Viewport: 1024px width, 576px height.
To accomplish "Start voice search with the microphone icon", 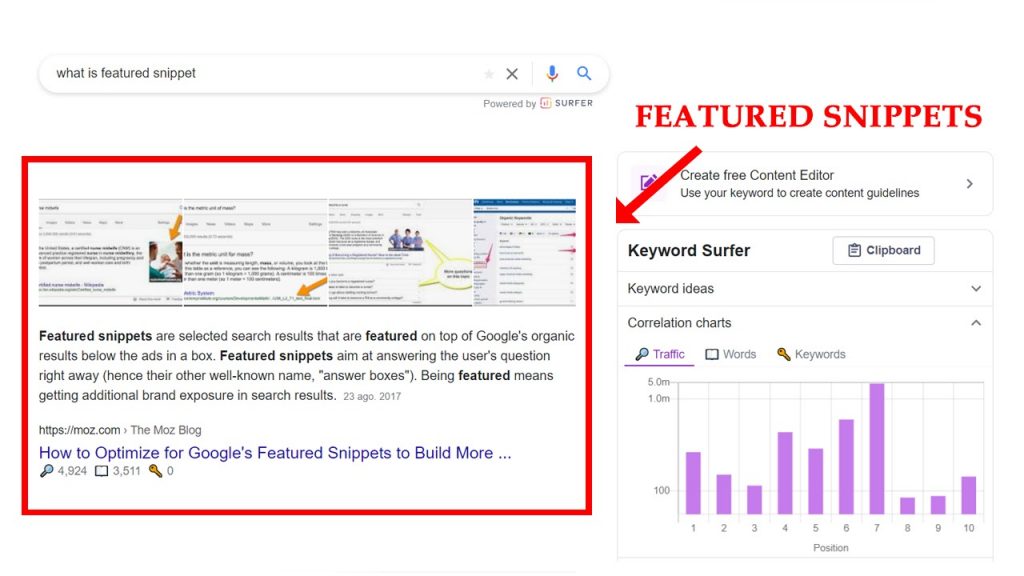I will (552, 74).
